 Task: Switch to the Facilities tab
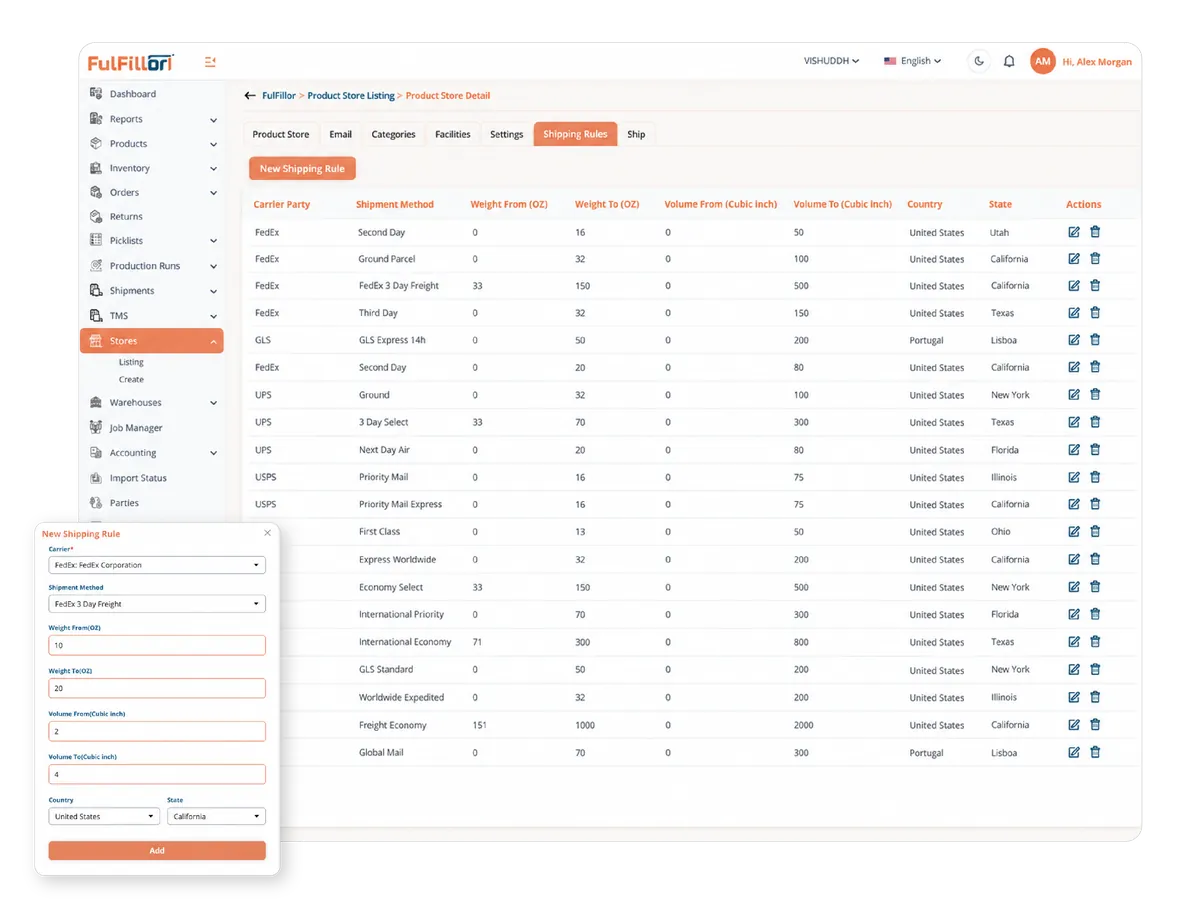click(453, 134)
